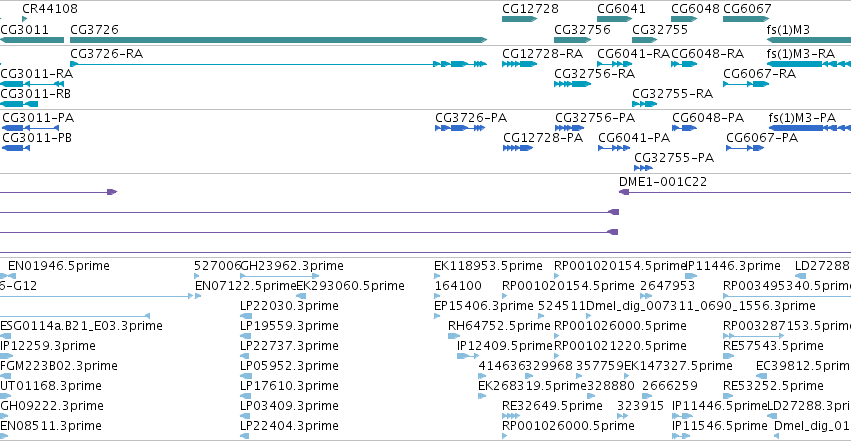851x441 pixels.
Task: Click transcript CG12728-RA
Action: tap(543, 54)
